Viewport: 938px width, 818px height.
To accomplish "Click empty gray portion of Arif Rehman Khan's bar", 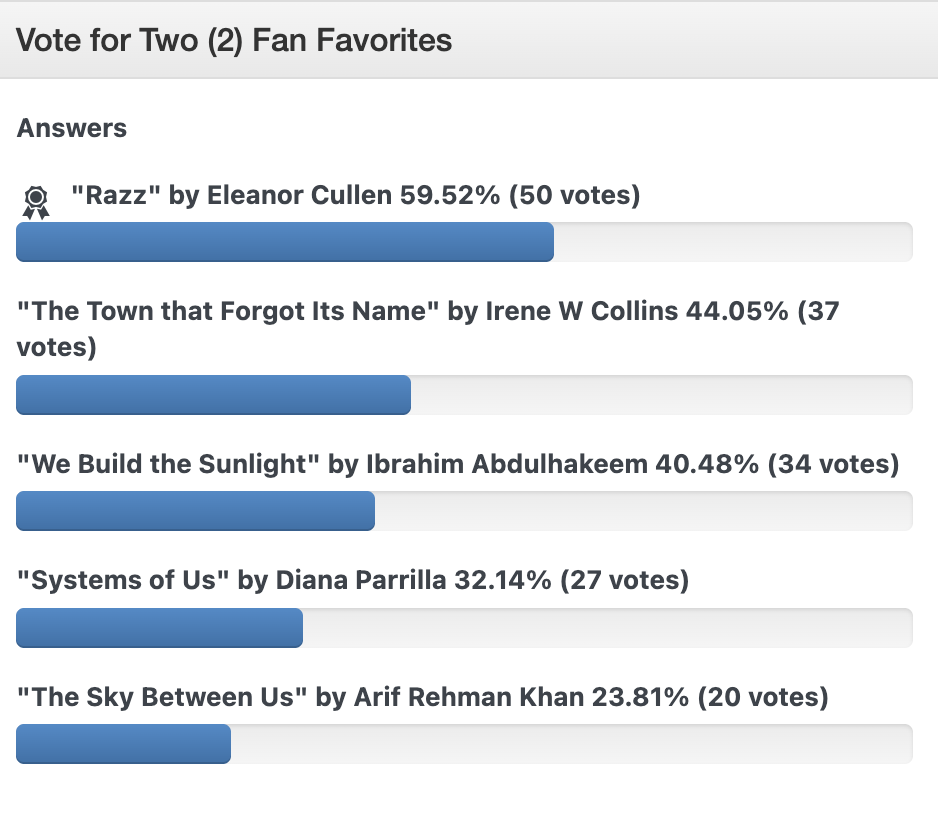I will [x=571, y=743].
